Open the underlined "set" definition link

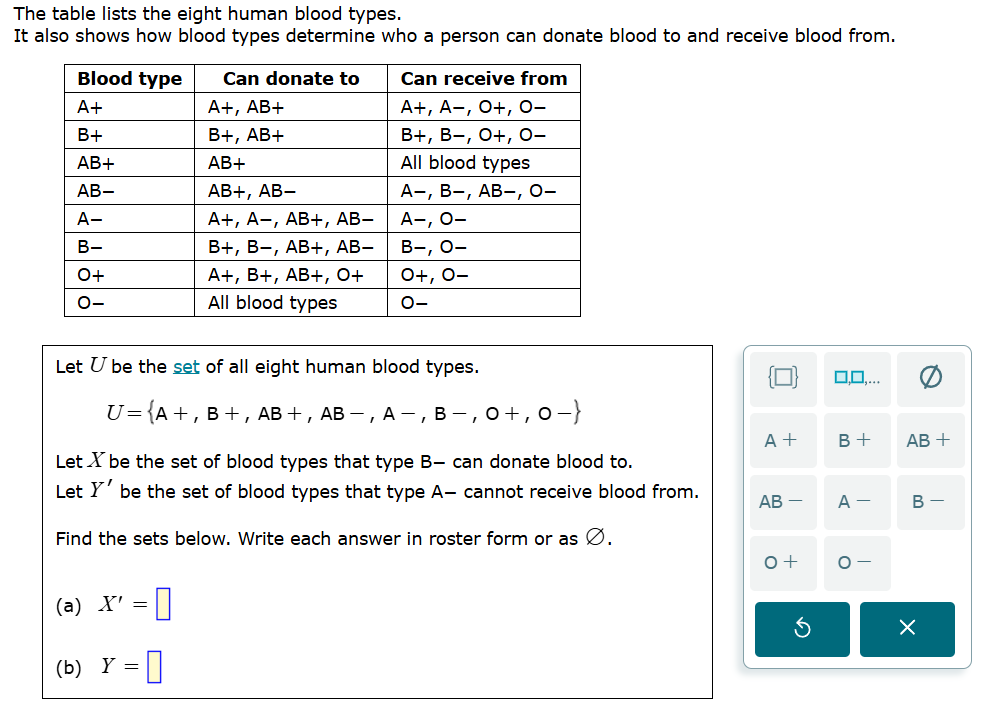[187, 367]
